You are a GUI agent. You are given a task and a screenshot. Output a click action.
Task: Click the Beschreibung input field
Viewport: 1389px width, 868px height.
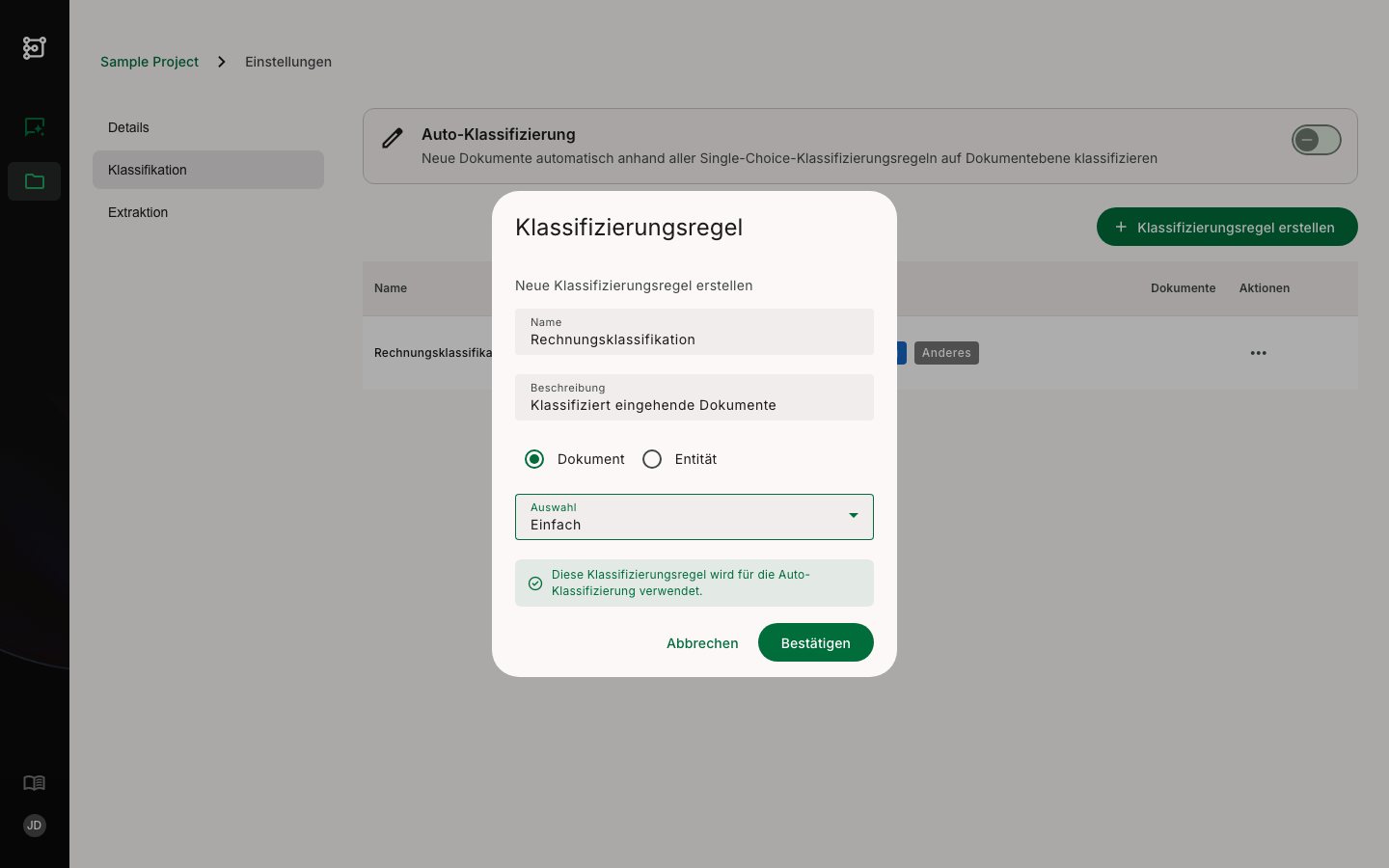click(694, 397)
